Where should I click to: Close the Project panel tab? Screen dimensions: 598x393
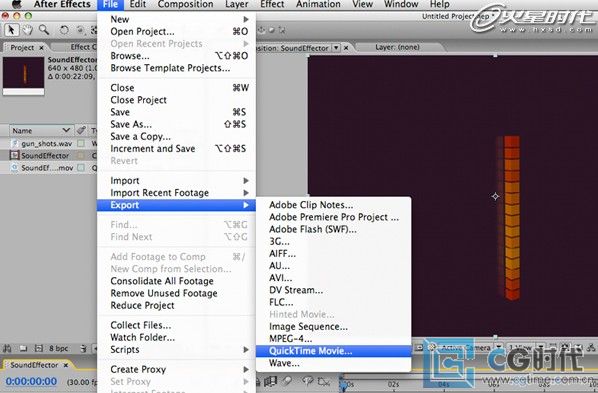click(41, 48)
